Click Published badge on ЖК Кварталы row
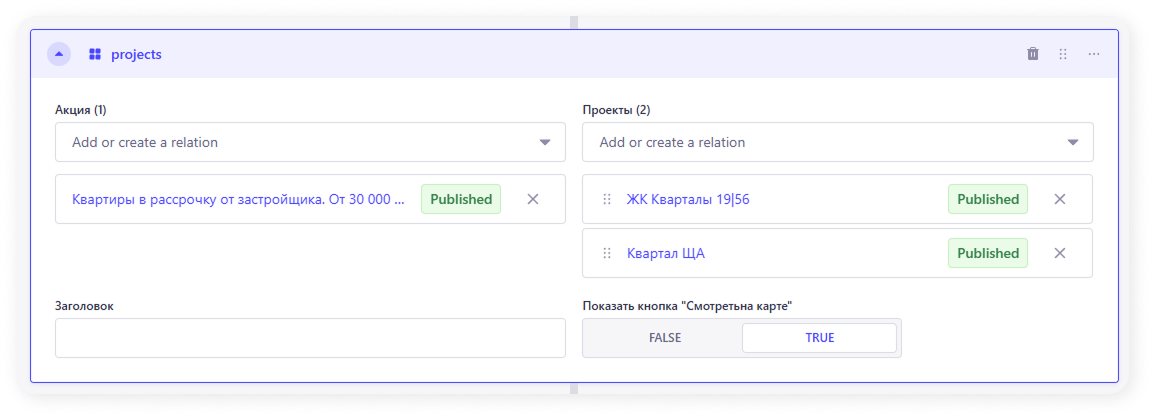The image size is (1153, 418). [987, 199]
